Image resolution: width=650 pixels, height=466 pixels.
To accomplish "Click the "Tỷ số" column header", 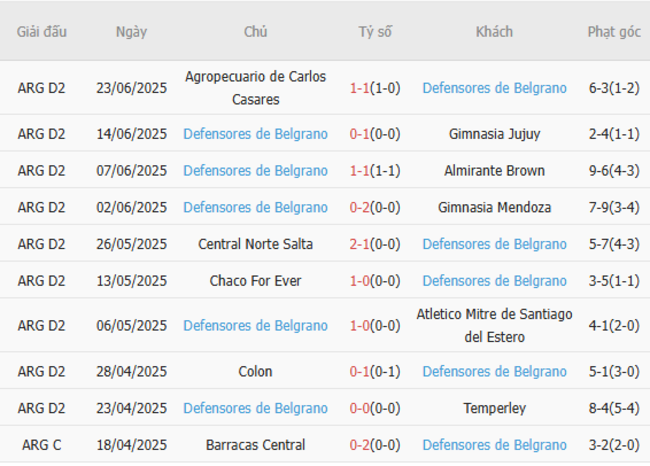I will click(375, 32).
